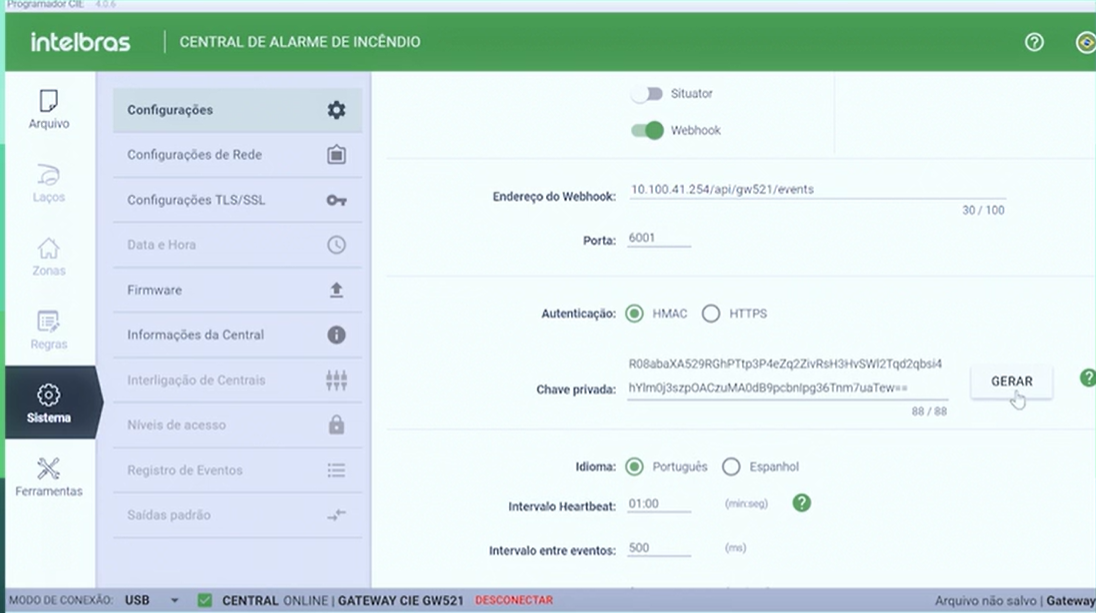
Task: Open Configurações TLS/SSL menu item
Action: [236, 200]
